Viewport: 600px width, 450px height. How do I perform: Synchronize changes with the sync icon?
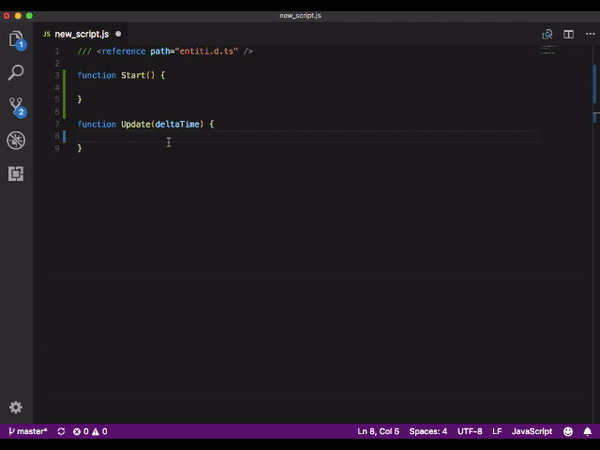(61, 432)
